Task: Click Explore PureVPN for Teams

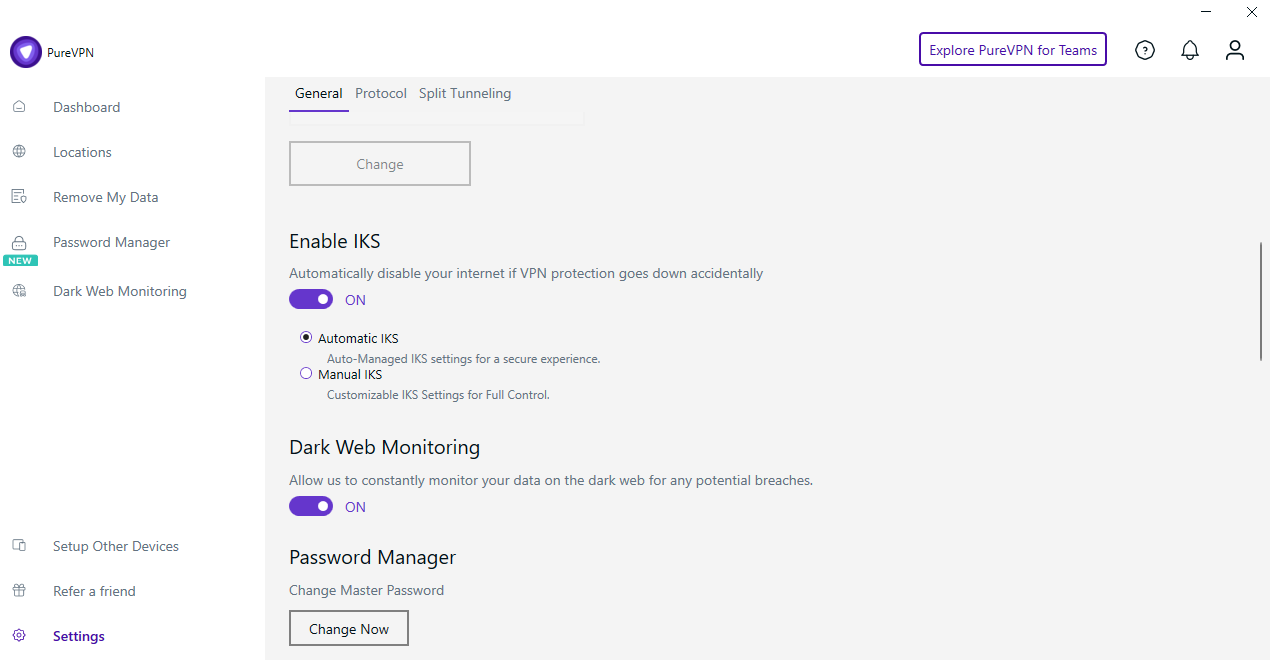Action: coord(1012,49)
